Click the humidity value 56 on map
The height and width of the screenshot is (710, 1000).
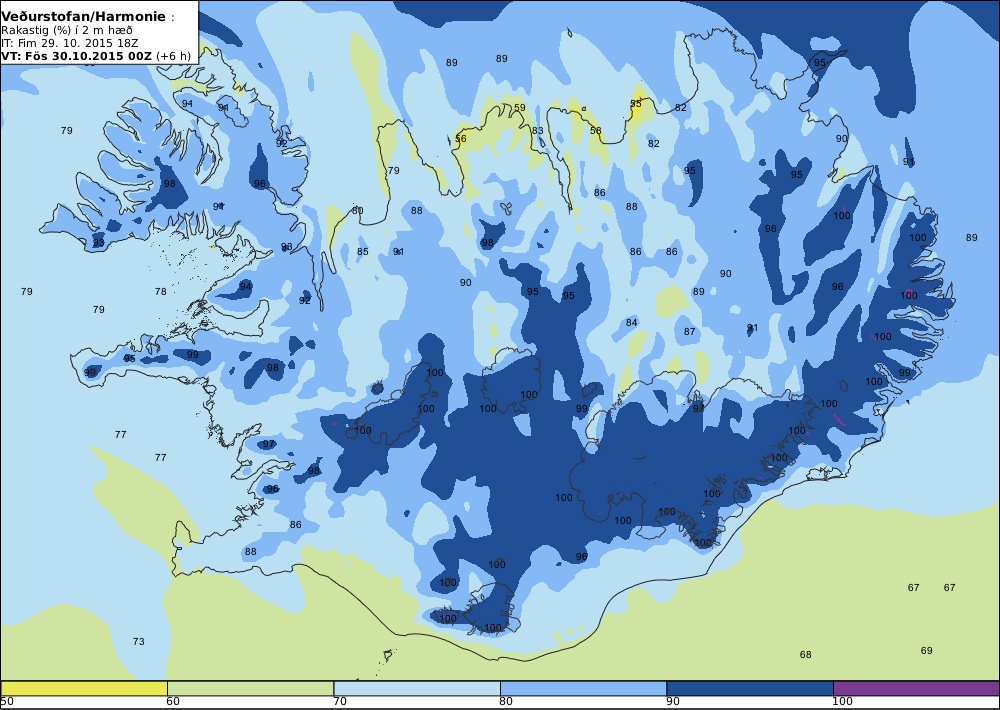tap(460, 138)
